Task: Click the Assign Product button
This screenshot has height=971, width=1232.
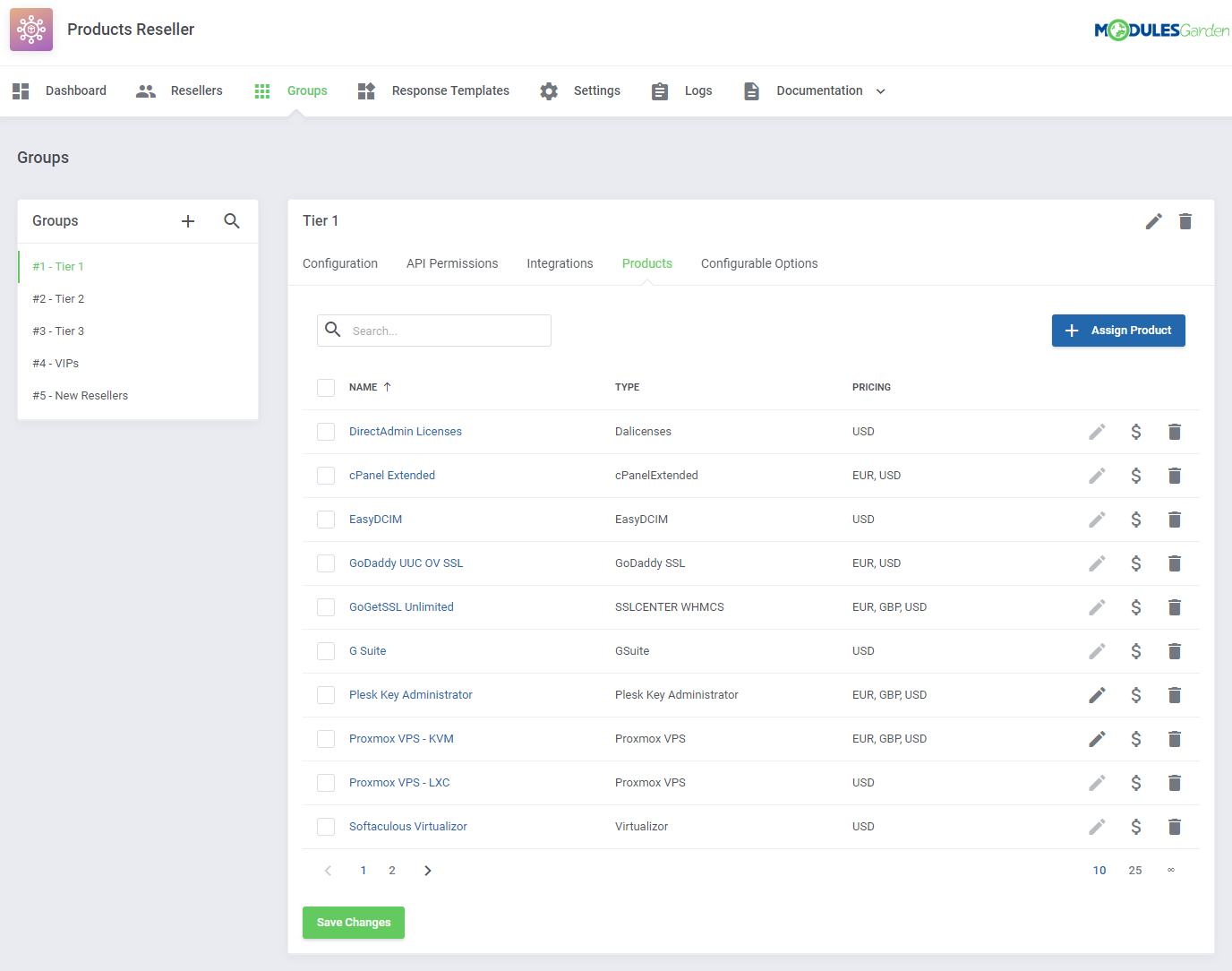Action: click(1118, 331)
